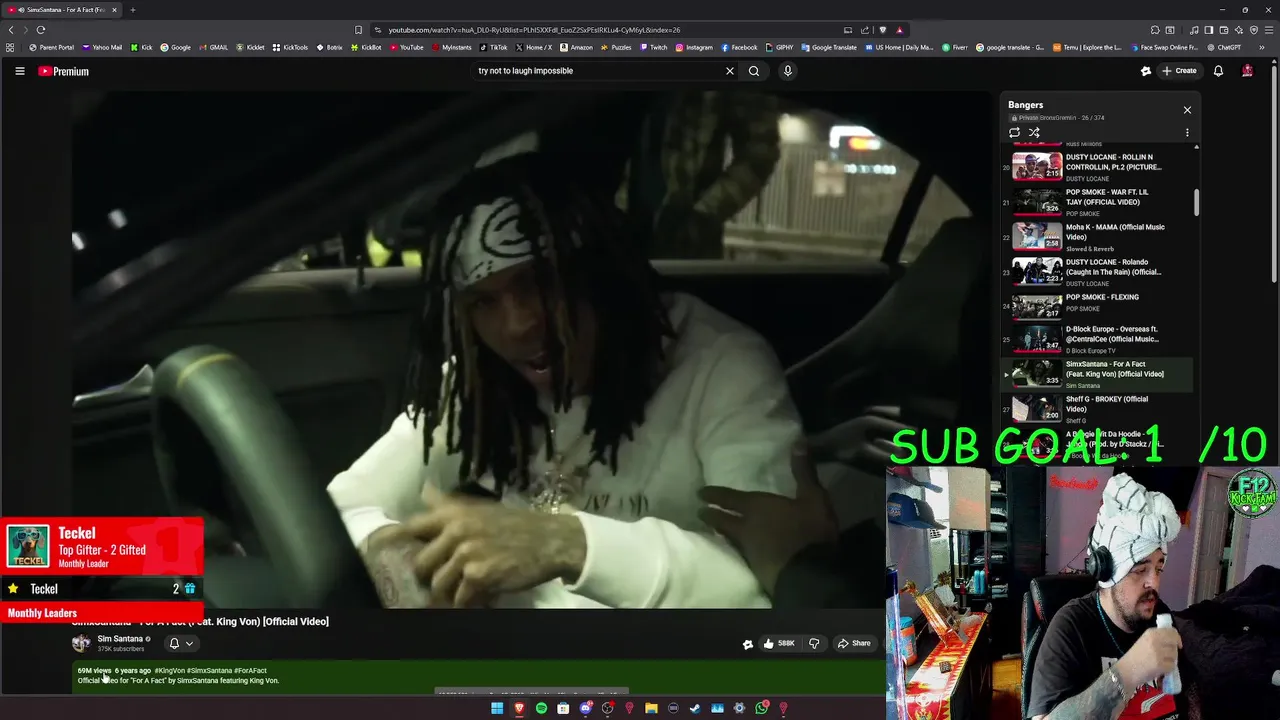The height and width of the screenshot is (720, 1280).
Task: Bookmark this page icon in address bar
Action: coord(358,30)
